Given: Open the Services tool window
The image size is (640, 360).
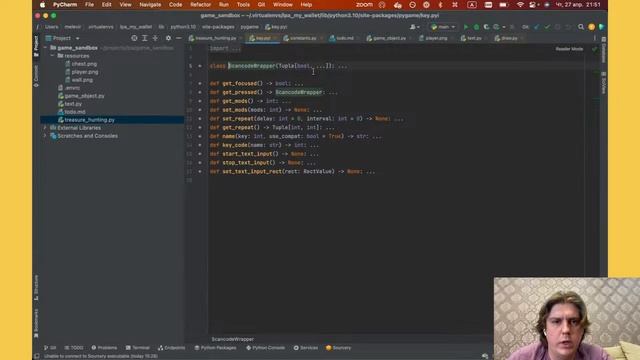Looking at the screenshot, I should pos(306,348).
